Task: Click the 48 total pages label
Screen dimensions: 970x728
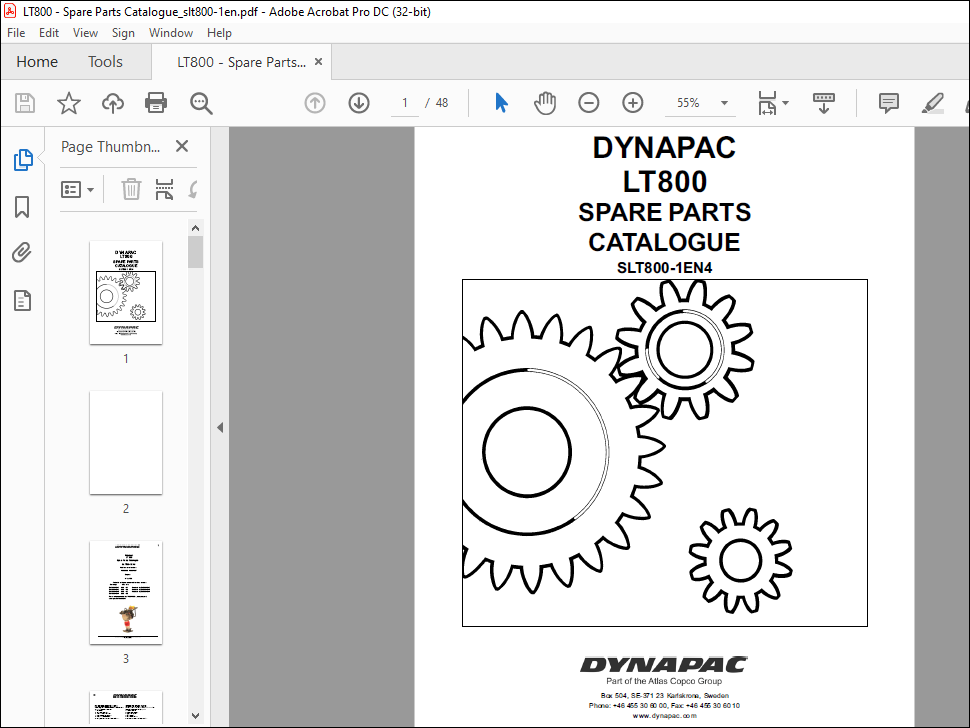Action: (442, 103)
